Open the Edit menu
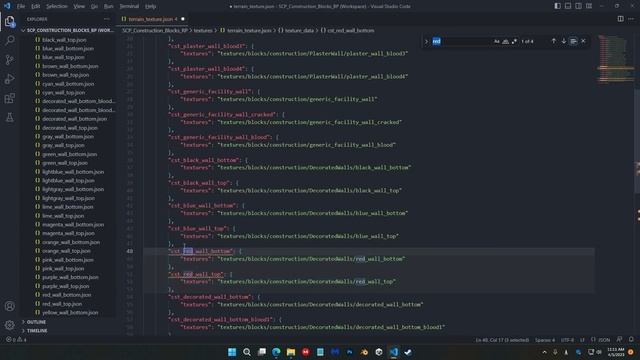This screenshot has height=360, width=640. pos(36,6)
